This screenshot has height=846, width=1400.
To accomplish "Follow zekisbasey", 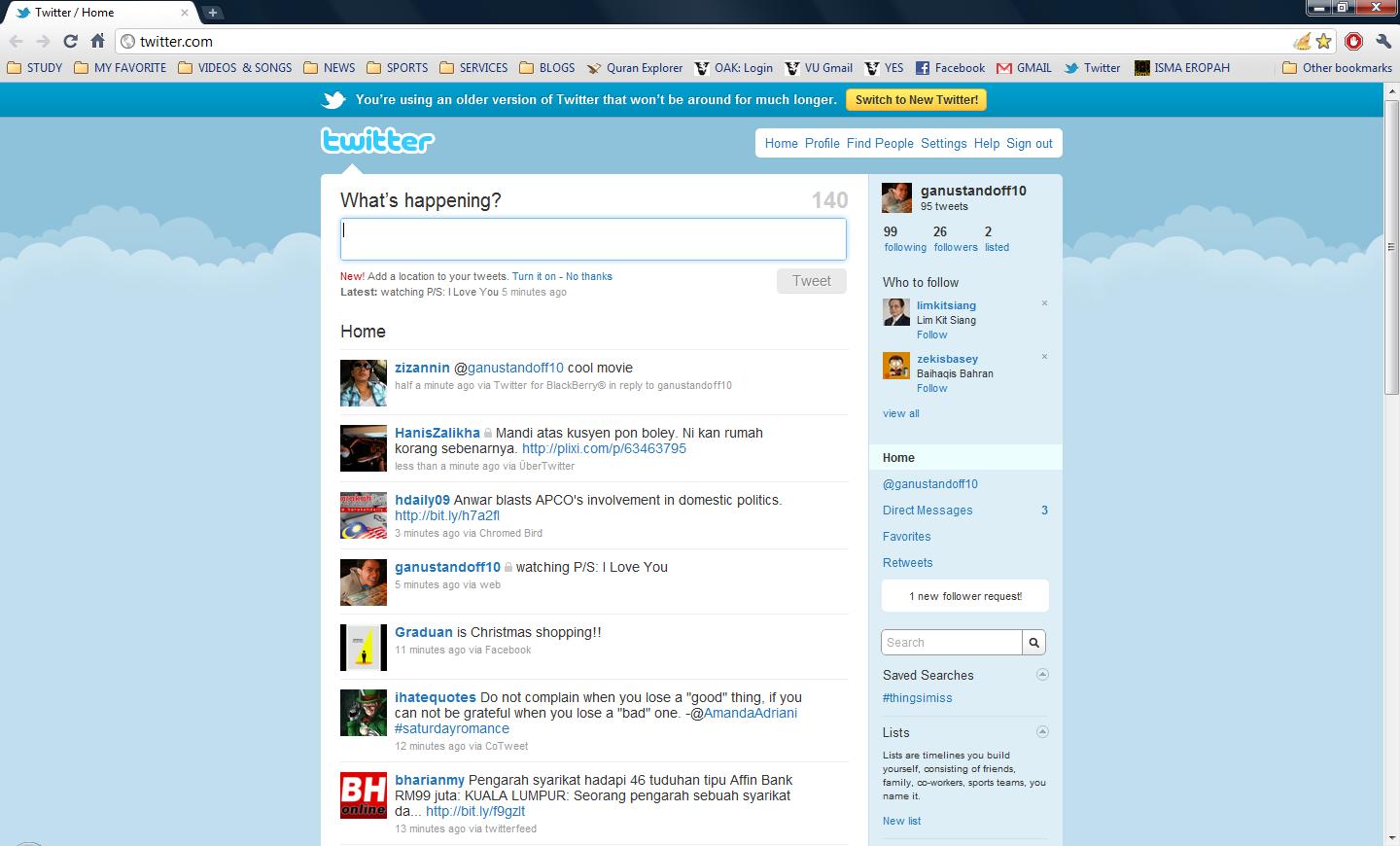I will [931, 388].
